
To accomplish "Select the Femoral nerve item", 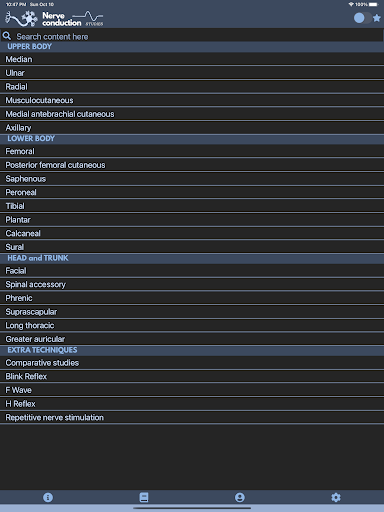I will 192,151.
